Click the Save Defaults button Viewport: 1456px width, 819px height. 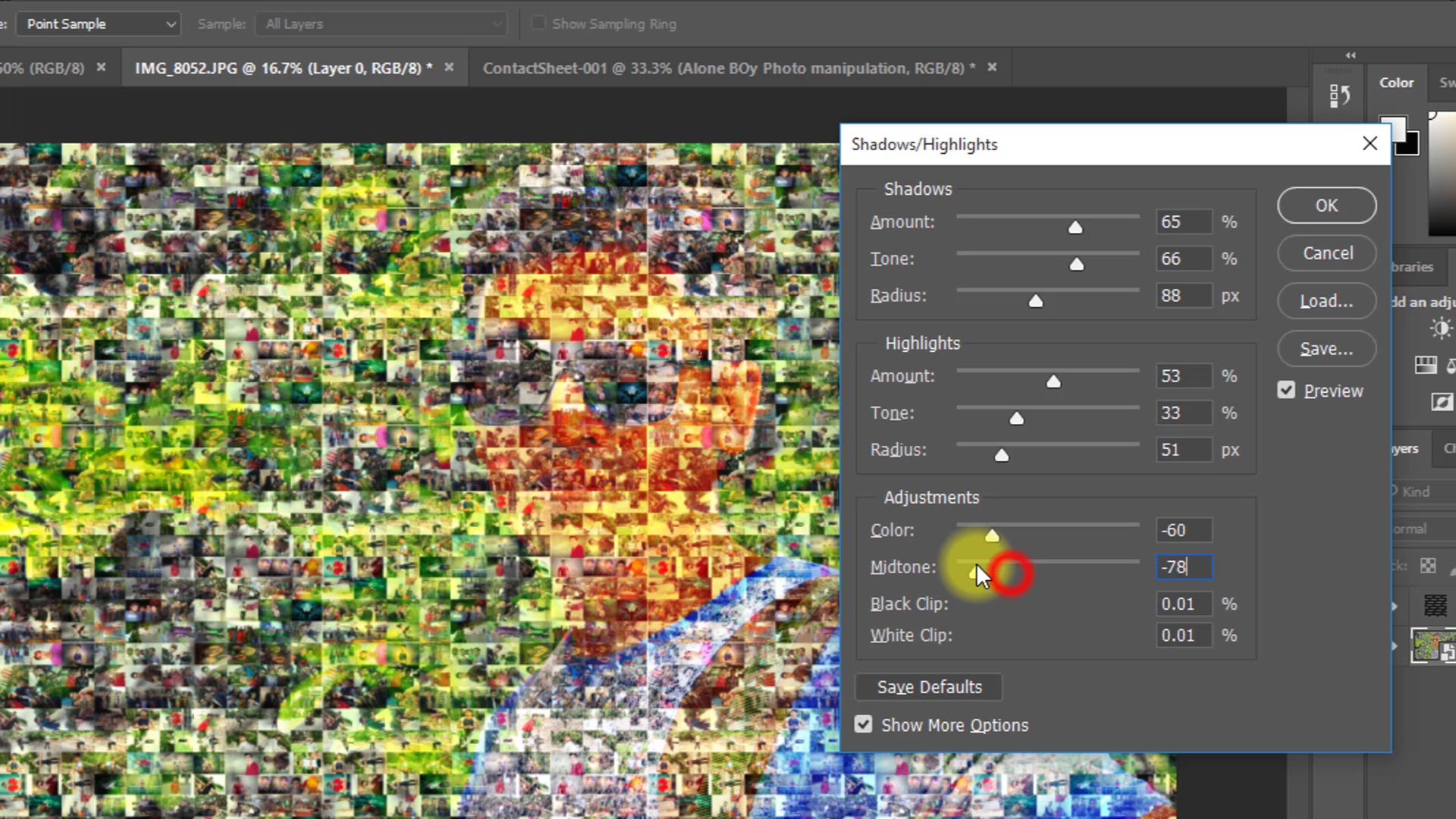tap(928, 687)
